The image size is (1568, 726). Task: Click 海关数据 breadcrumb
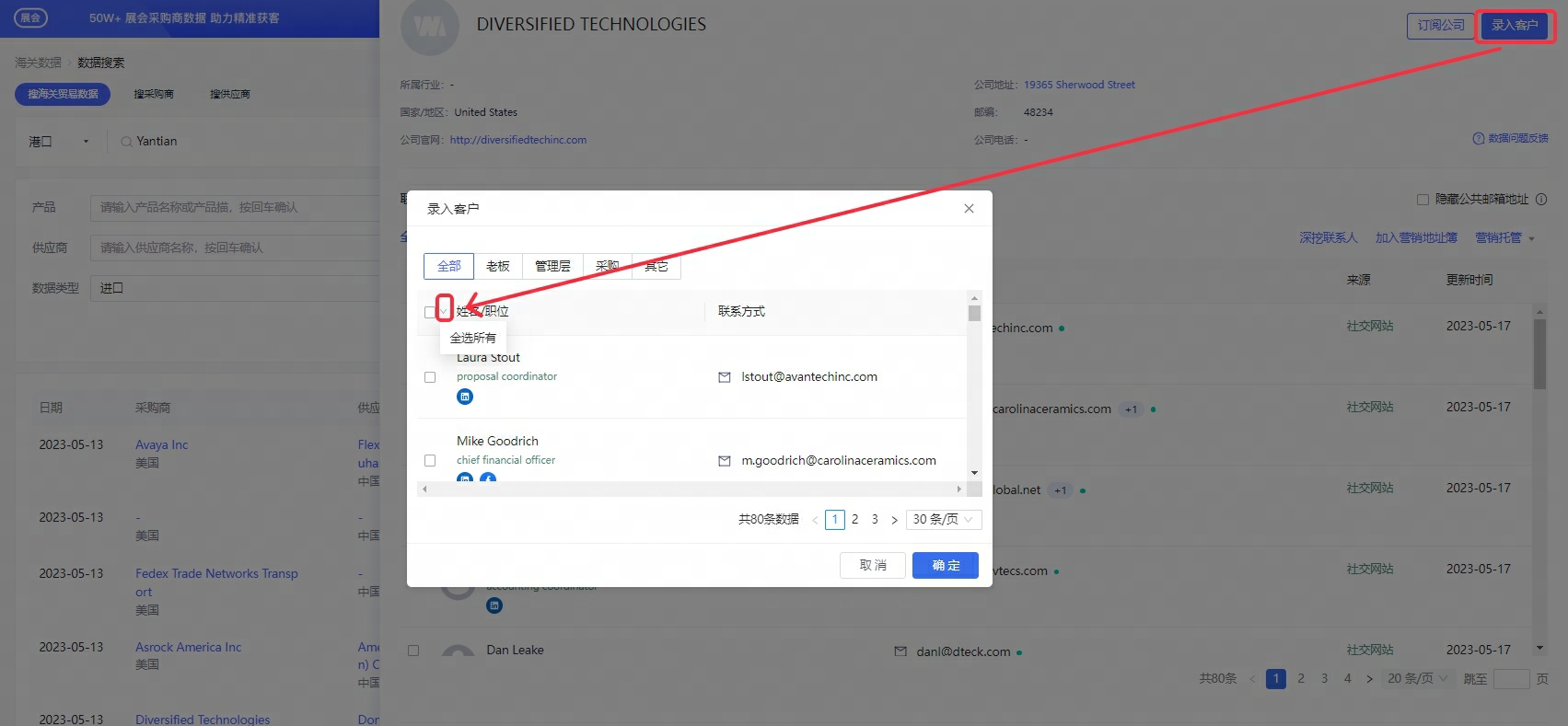point(38,63)
